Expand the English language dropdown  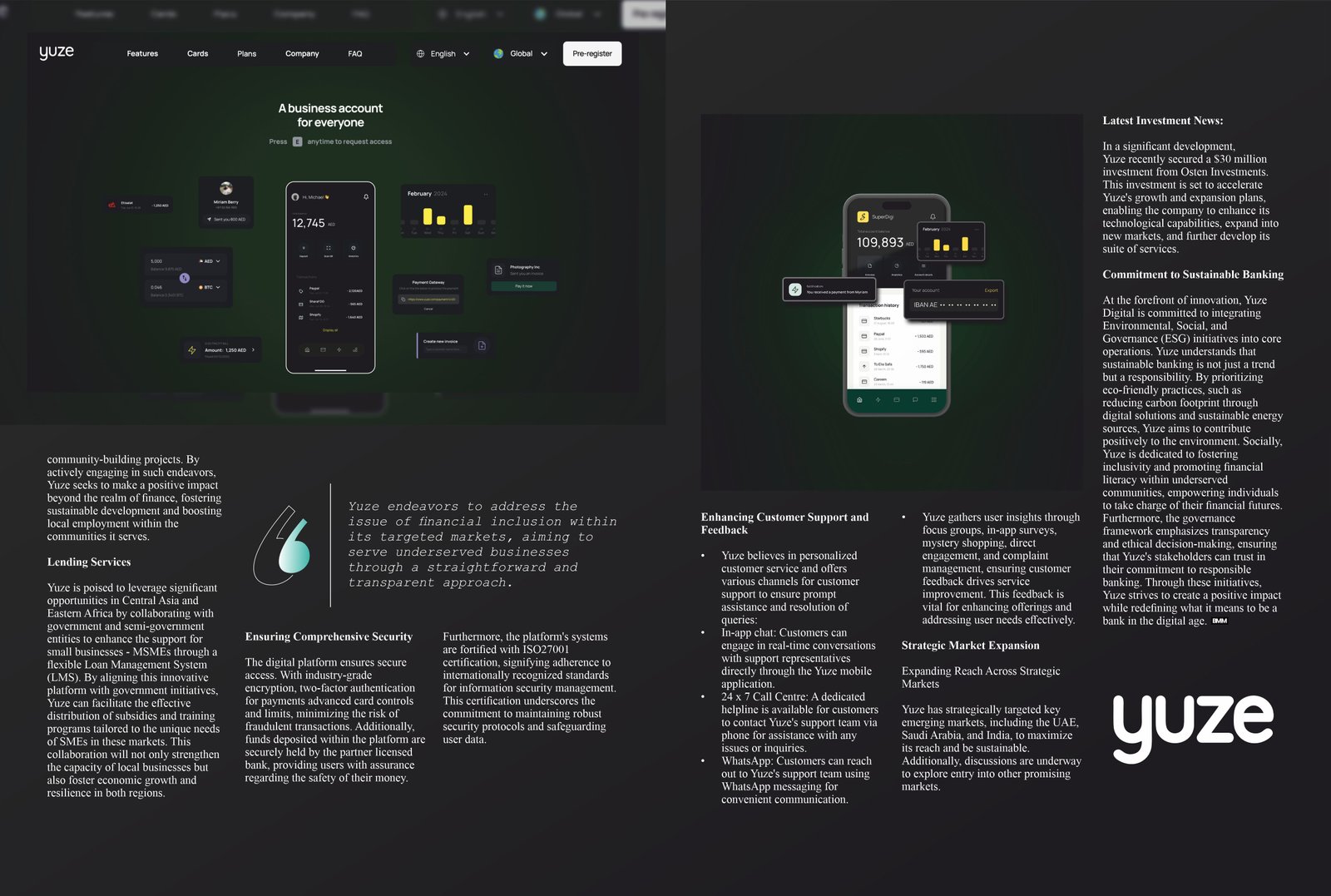443,53
